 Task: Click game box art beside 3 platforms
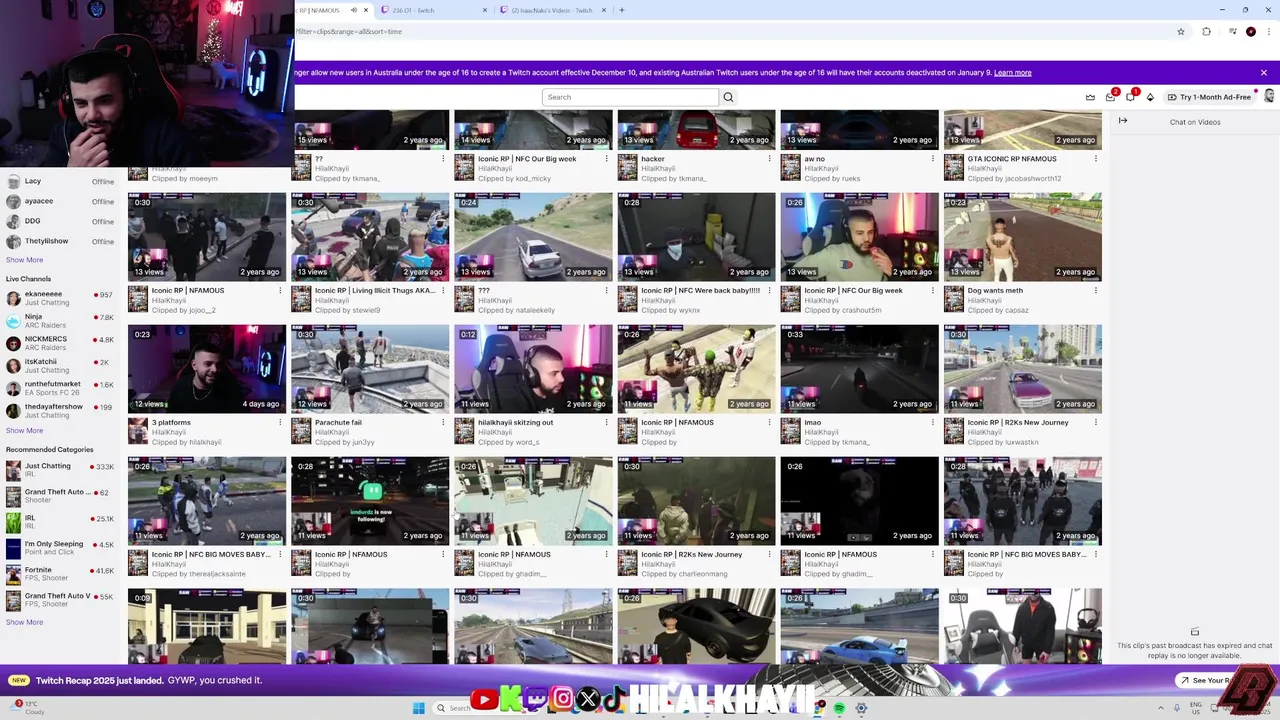click(138, 431)
